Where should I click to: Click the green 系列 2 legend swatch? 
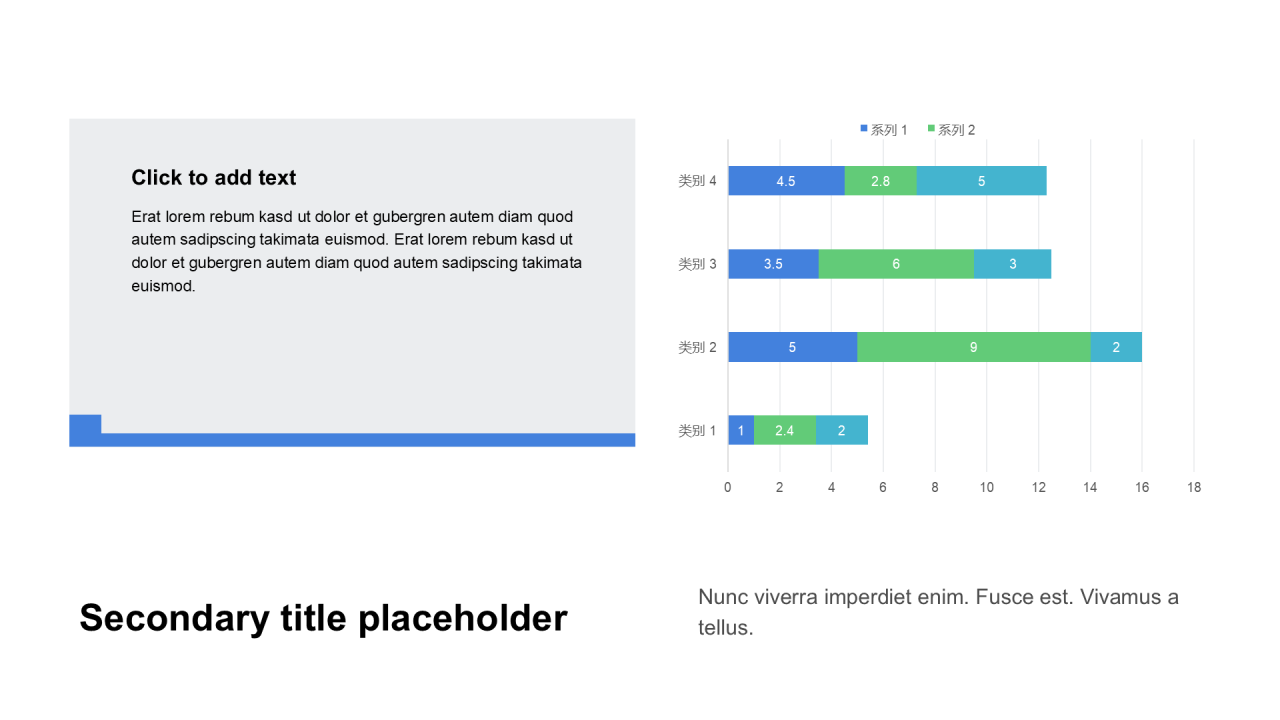point(932,129)
